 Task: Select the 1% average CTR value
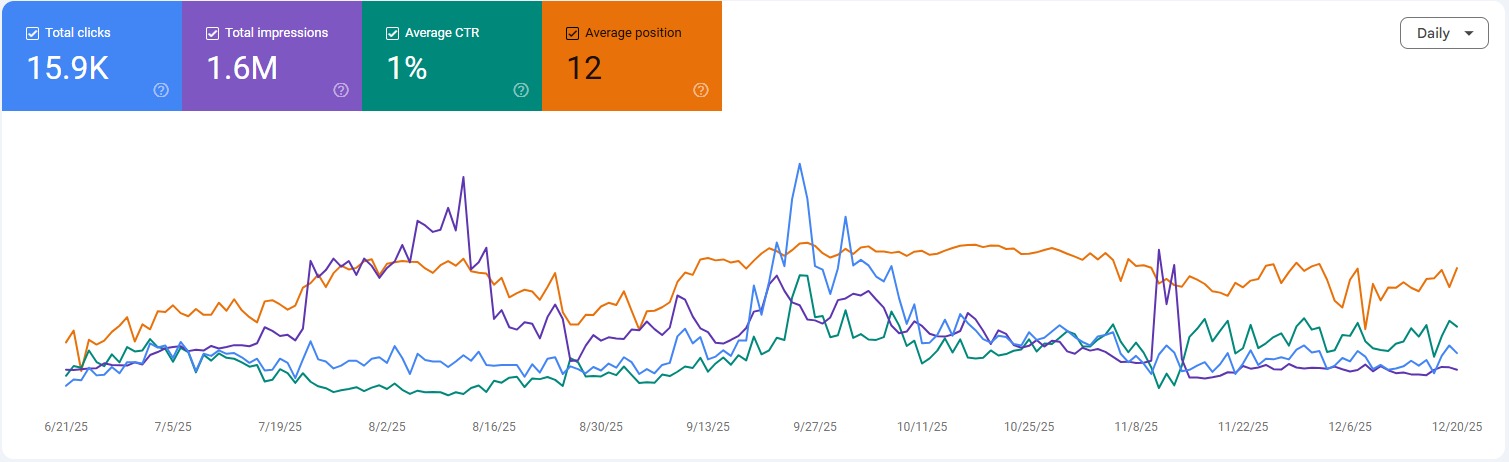(407, 68)
